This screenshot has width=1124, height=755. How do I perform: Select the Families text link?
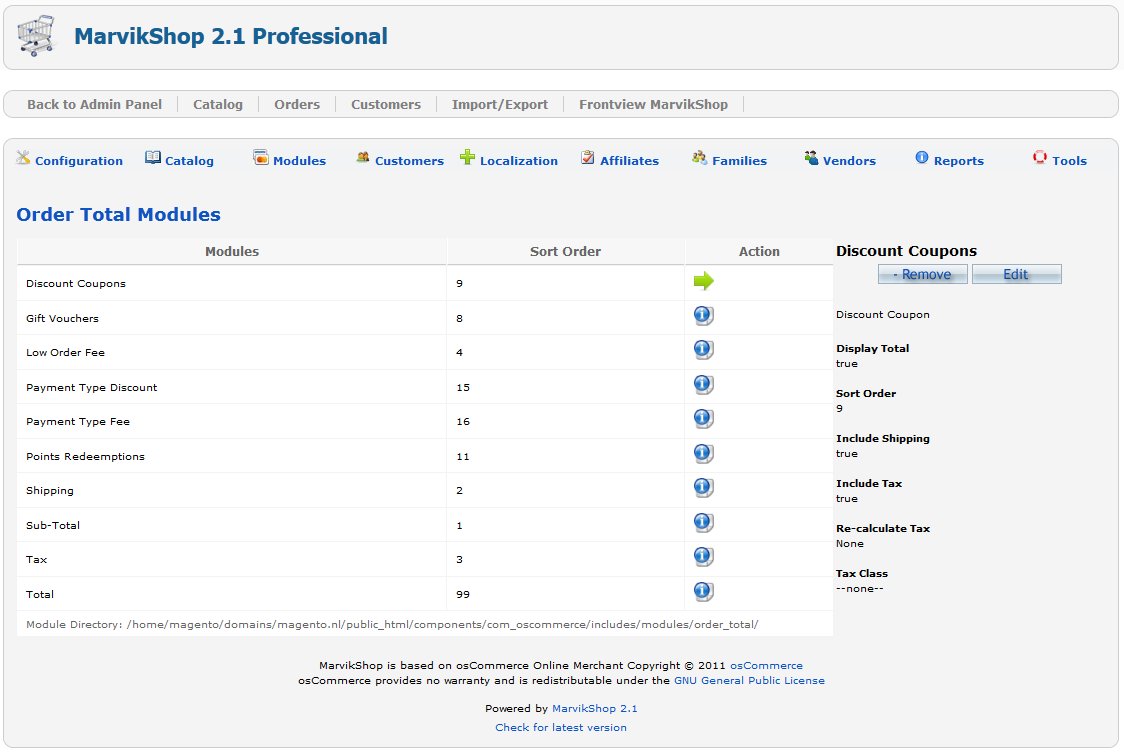point(740,161)
